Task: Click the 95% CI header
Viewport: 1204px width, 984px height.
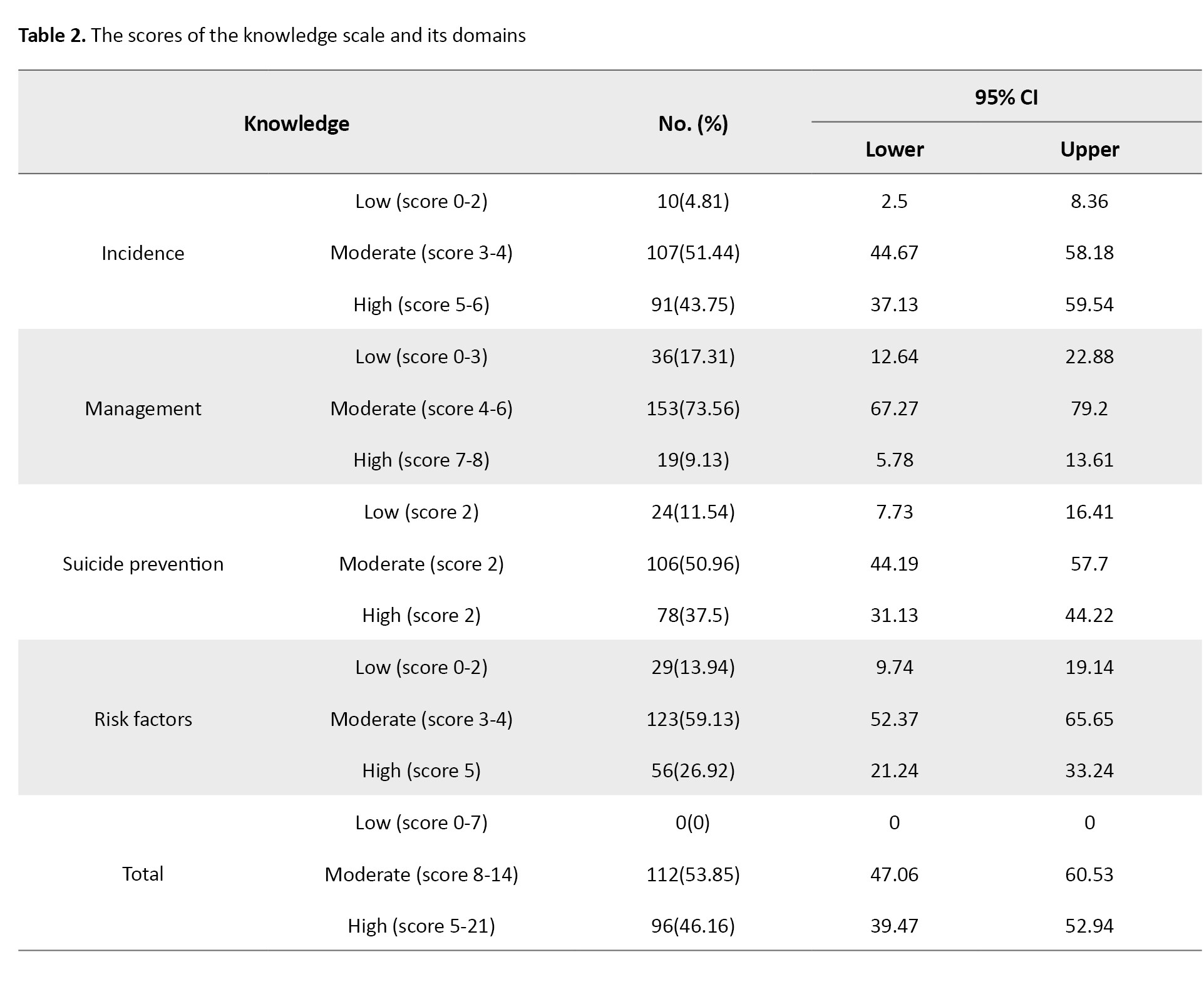Action: (1006, 97)
